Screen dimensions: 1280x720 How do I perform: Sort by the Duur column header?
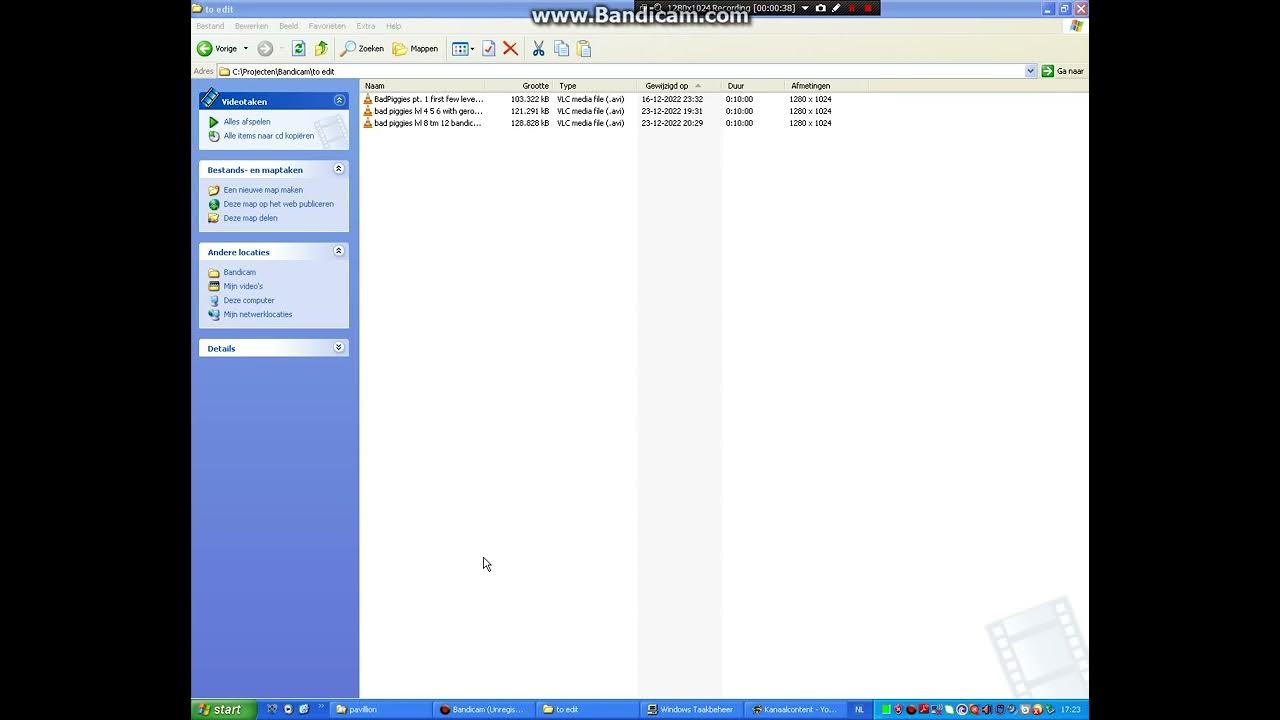pos(752,86)
